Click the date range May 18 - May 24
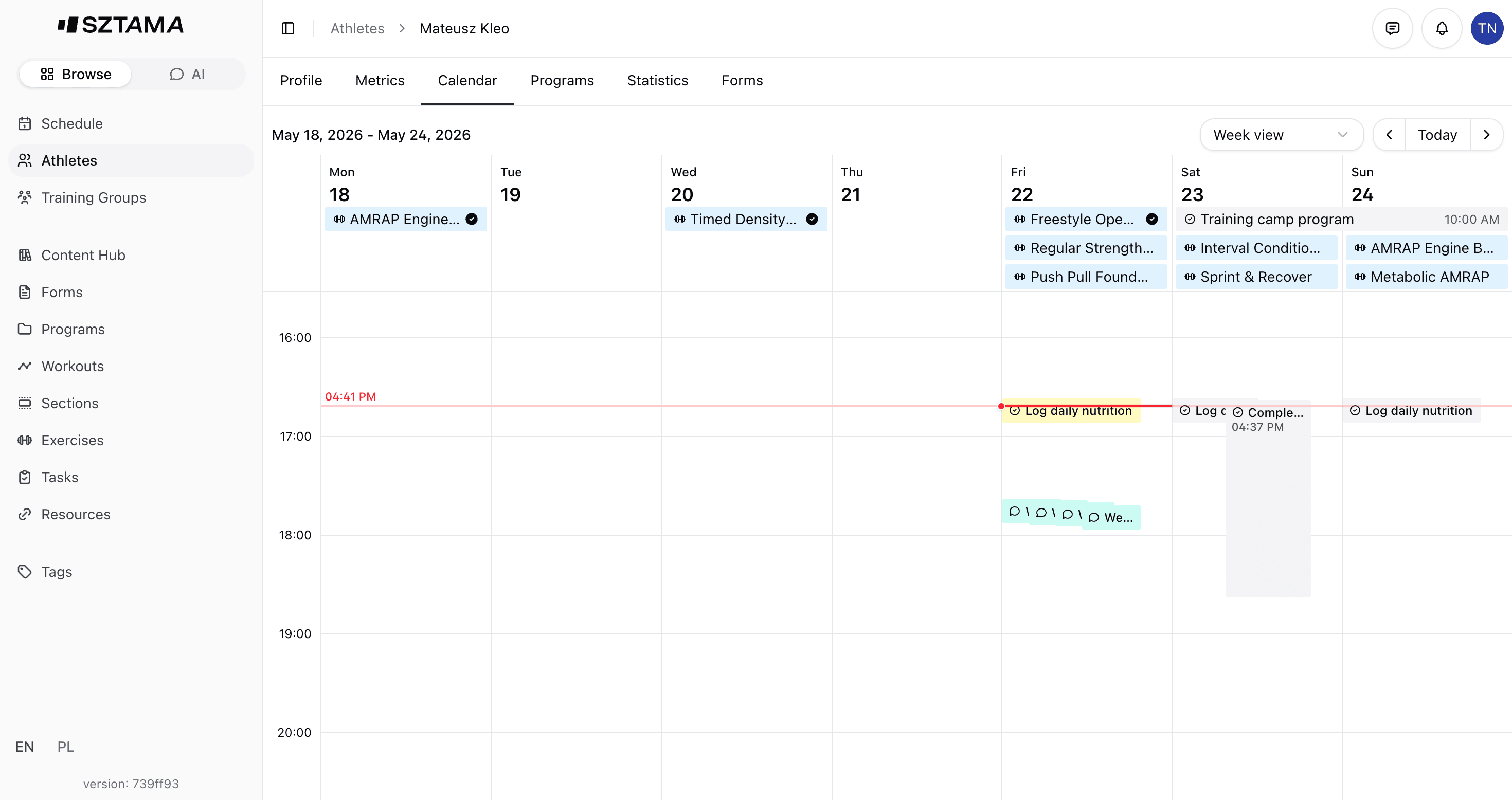Image resolution: width=1512 pixels, height=800 pixels. click(371, 134)
